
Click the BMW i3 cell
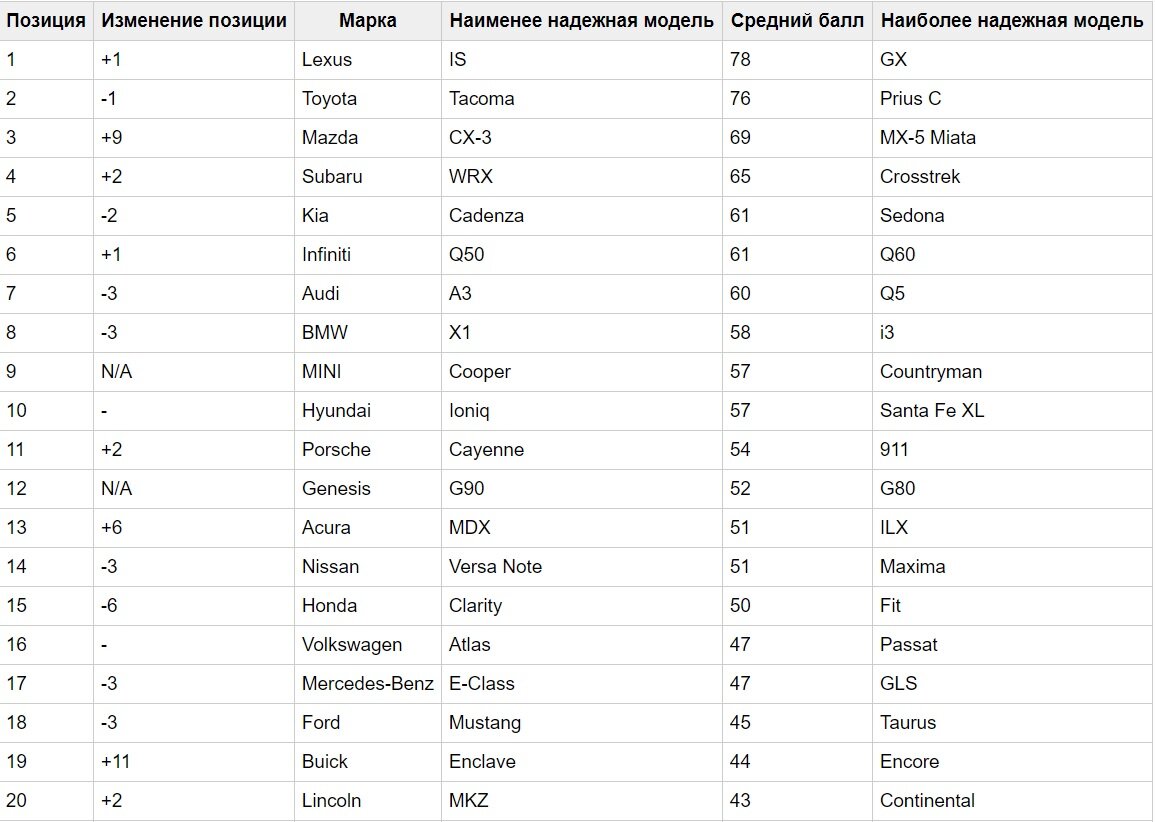point(1013,333)
